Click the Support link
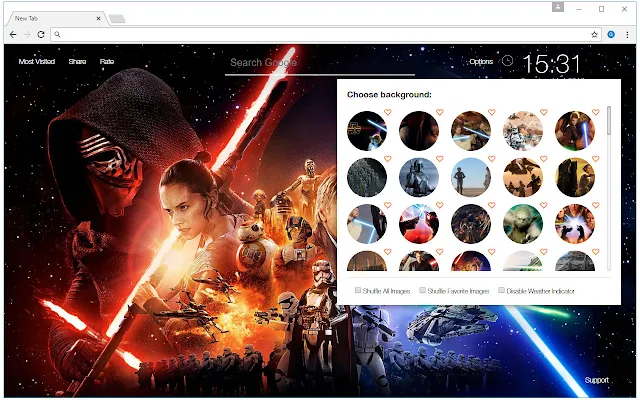Screen dimensions: 640x400 [596, 380]
